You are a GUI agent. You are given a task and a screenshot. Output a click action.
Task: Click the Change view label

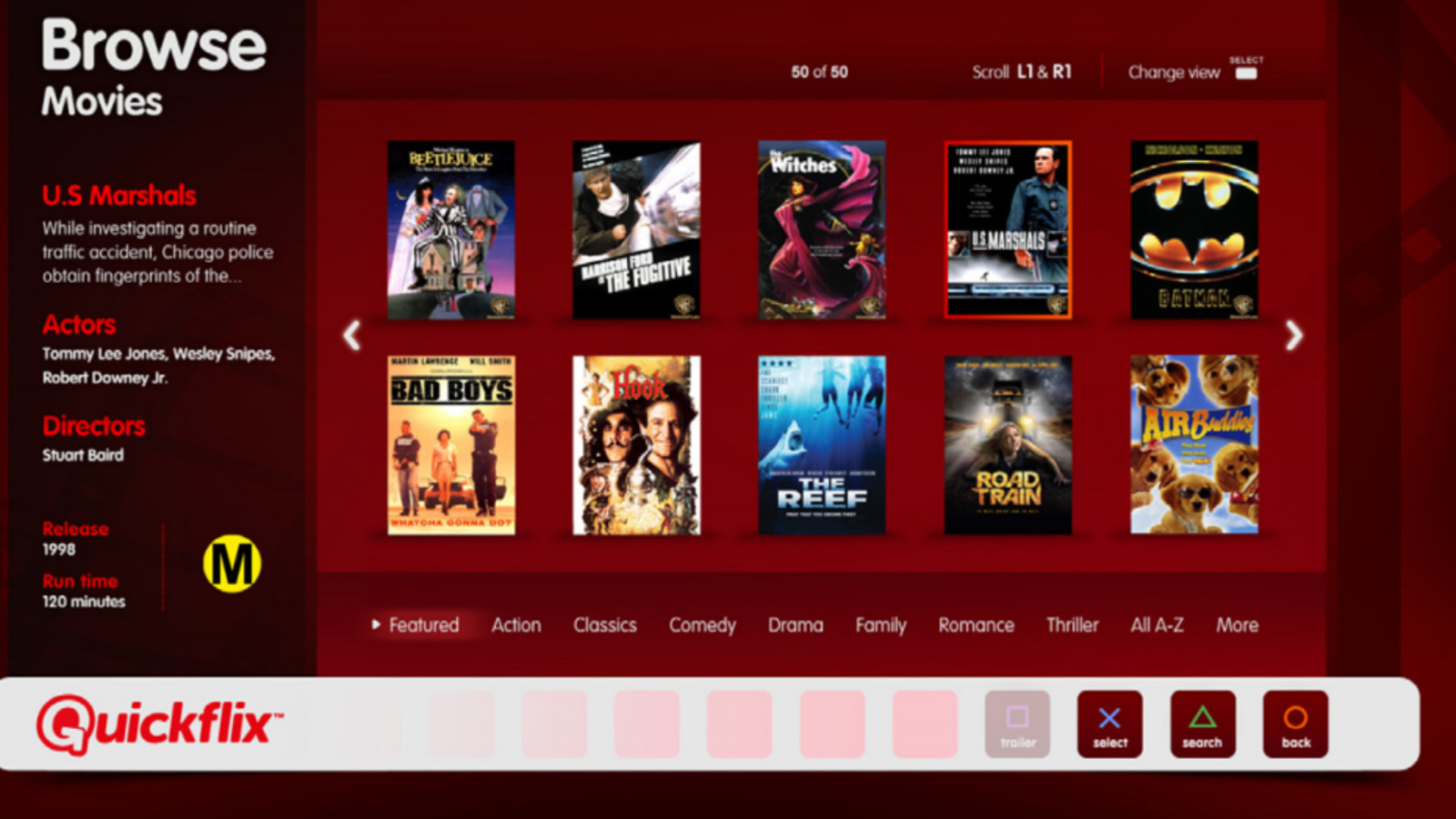tap(1174, 73)
